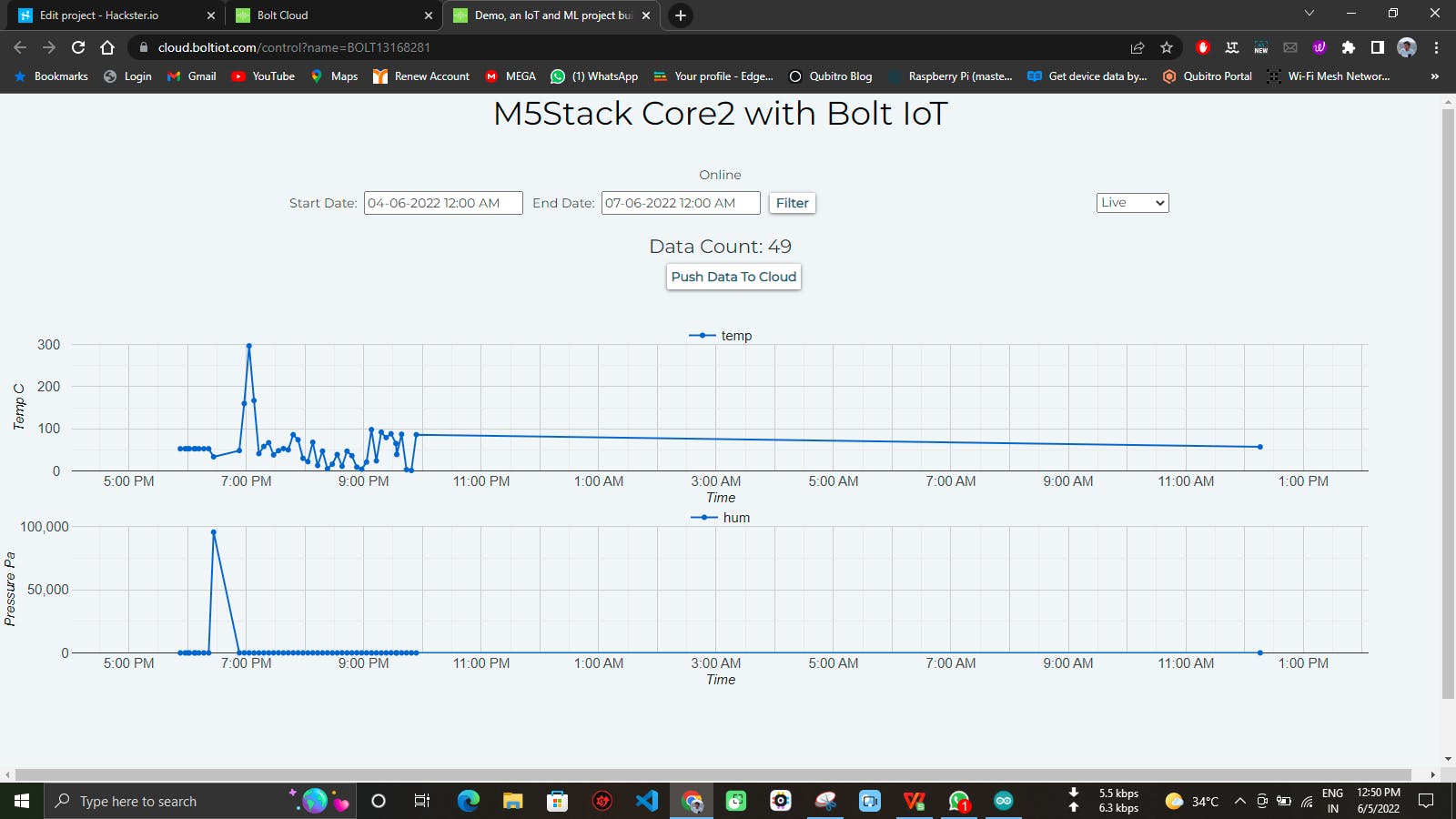Screen dimensions: 1456x819
Task: Close the Bolt Cloud tab
Action: [429, 15]
